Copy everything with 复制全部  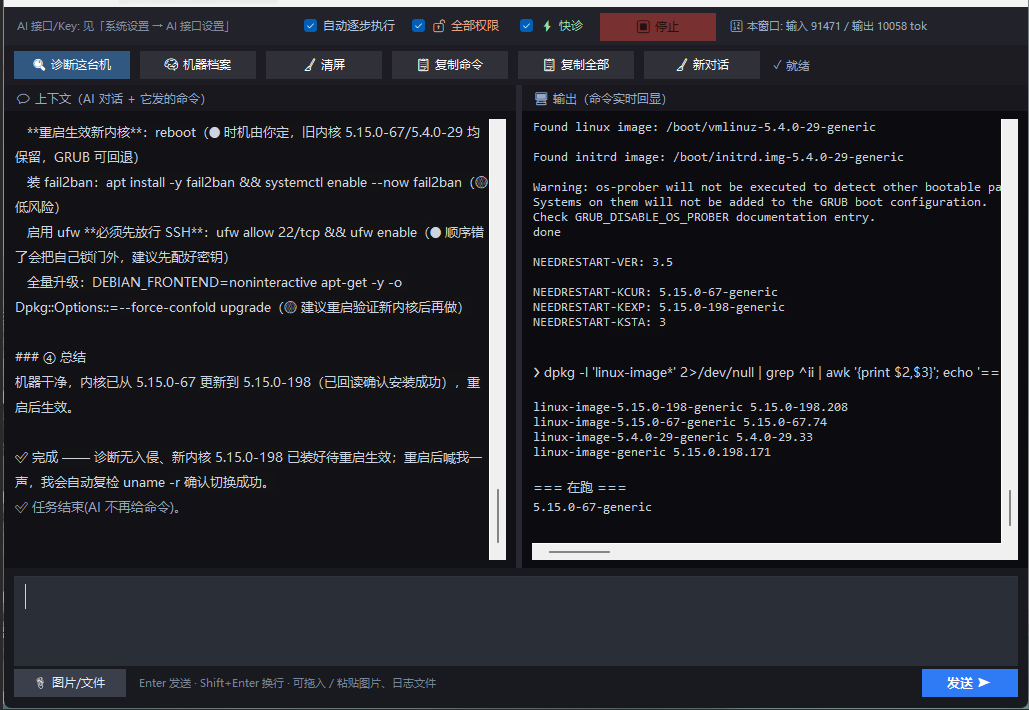(576, 65)
